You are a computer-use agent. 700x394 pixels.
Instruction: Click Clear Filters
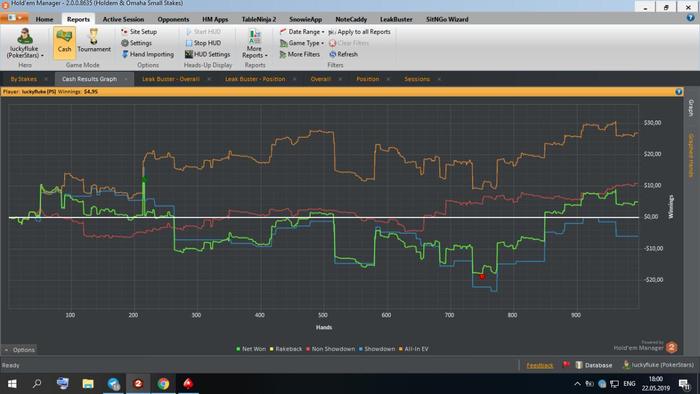(x=349, y=43)
